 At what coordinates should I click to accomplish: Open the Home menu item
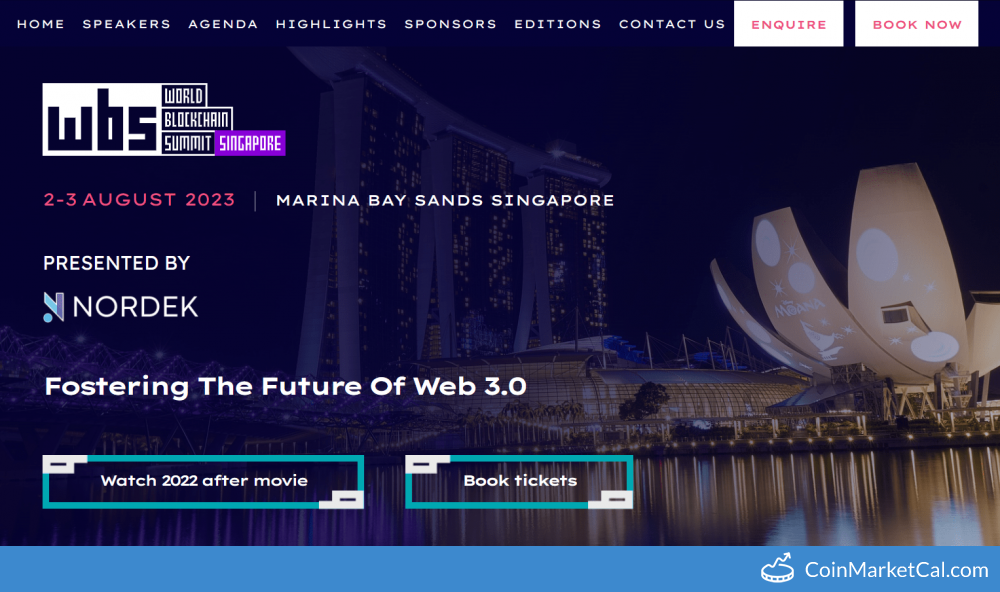coord(40,24)
